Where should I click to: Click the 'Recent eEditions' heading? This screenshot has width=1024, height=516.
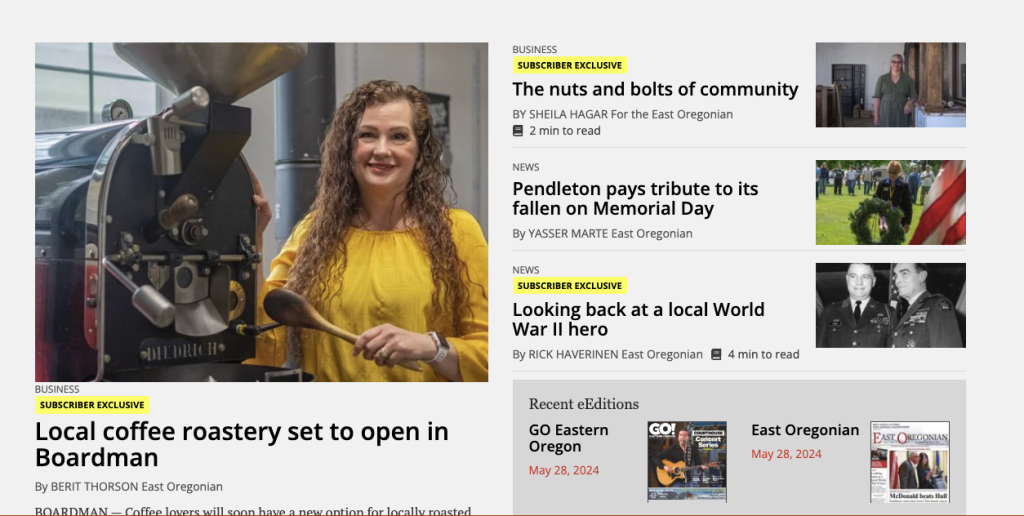click(x=584, y=404)
